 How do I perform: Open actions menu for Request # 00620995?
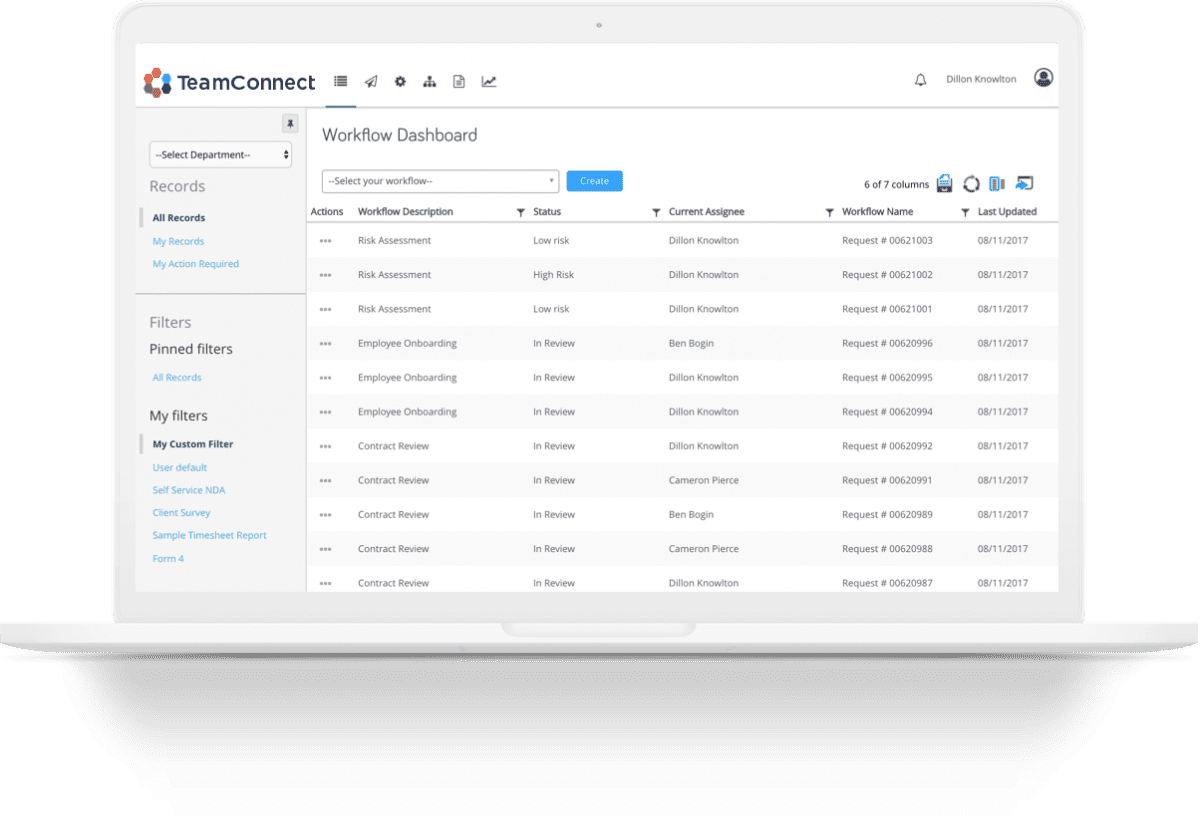tap(325, 378)
